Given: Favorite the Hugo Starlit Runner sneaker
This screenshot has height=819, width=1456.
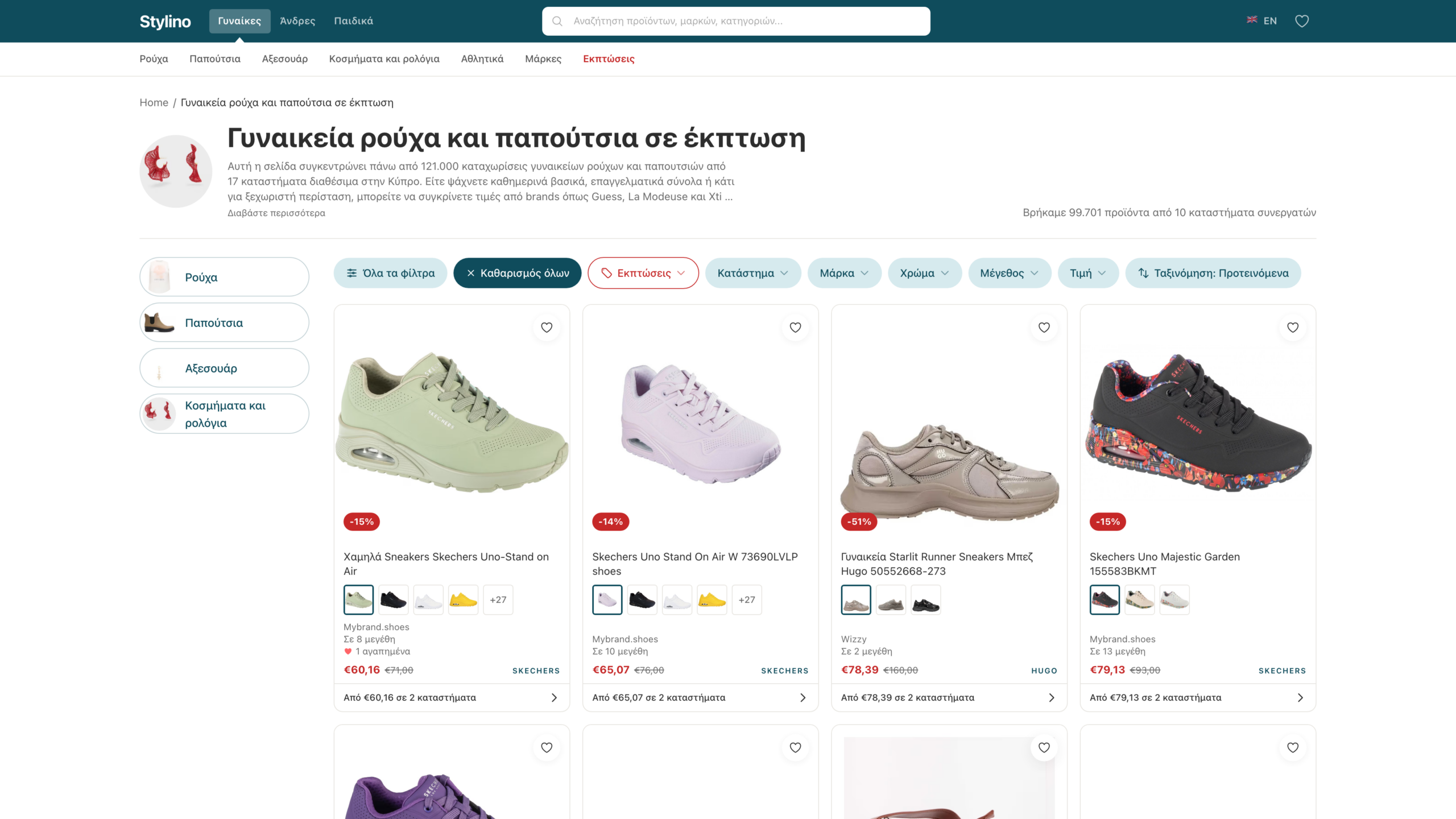Looking at the screenshot, I should (x=1044, y=328).
